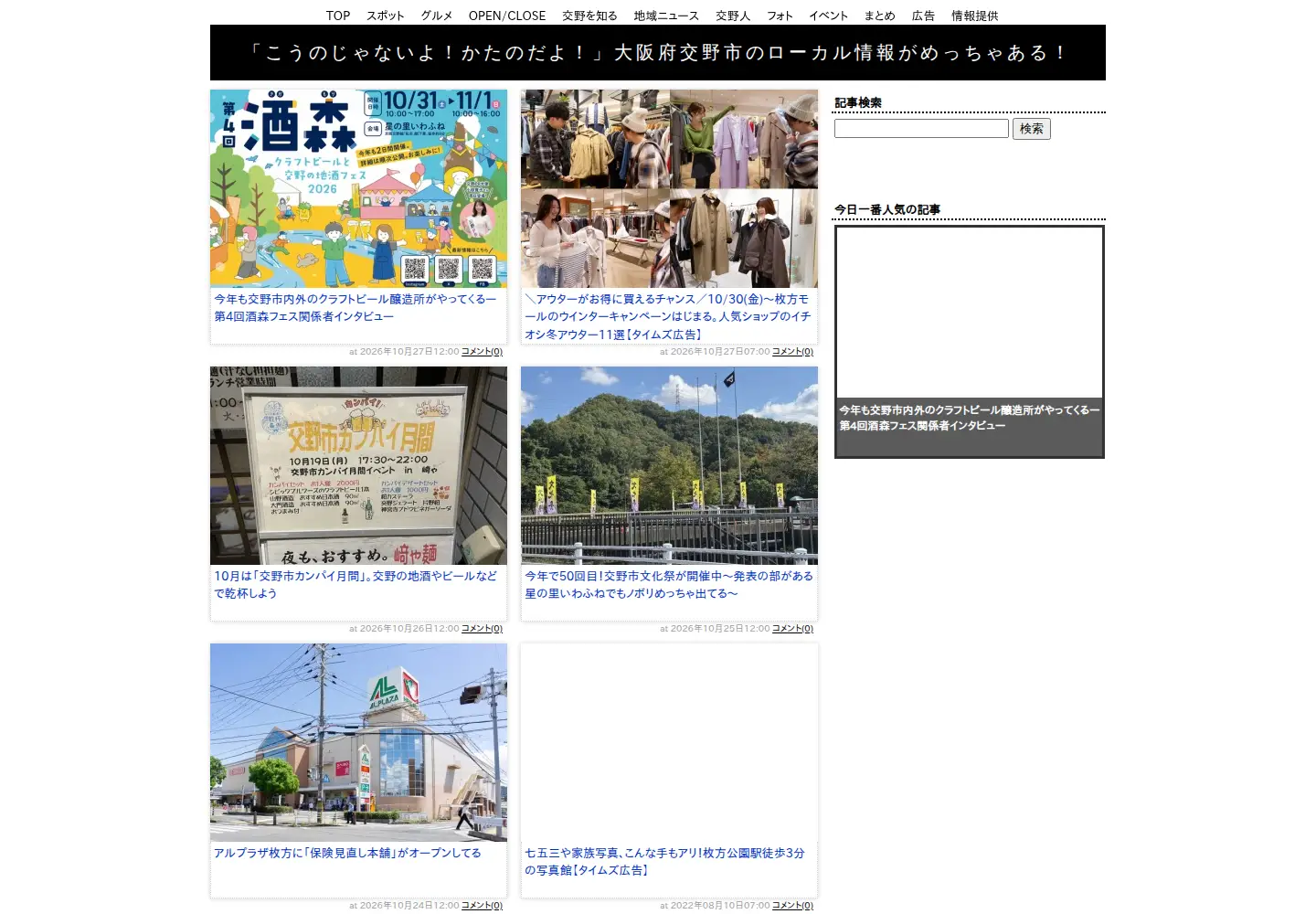Open the blank image in 今日一番人気の記事 box
The height and width of the screenshot is (914, 1316).
[970, 313]
